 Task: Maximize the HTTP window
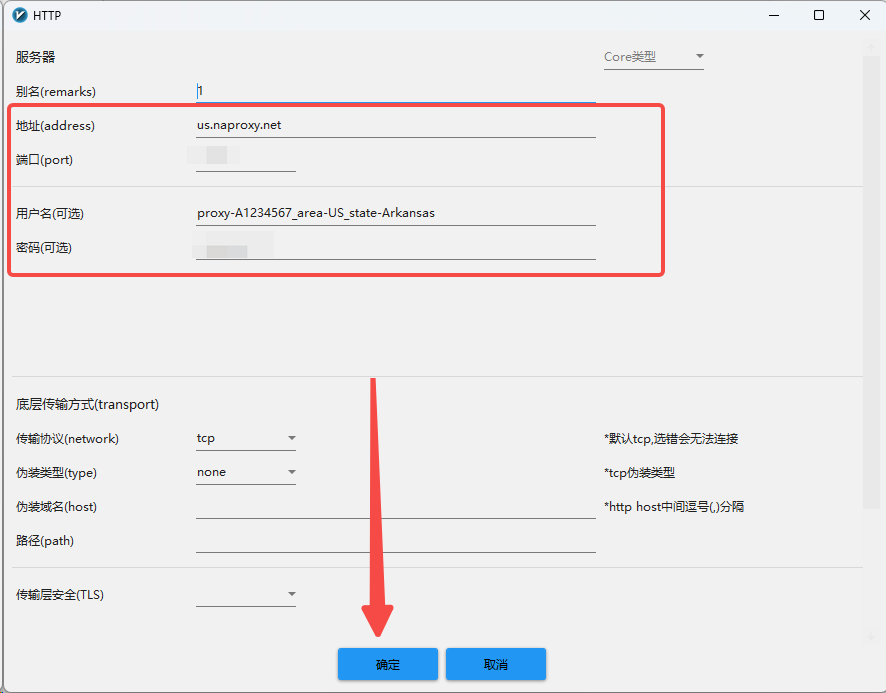[x=819, y=15]
